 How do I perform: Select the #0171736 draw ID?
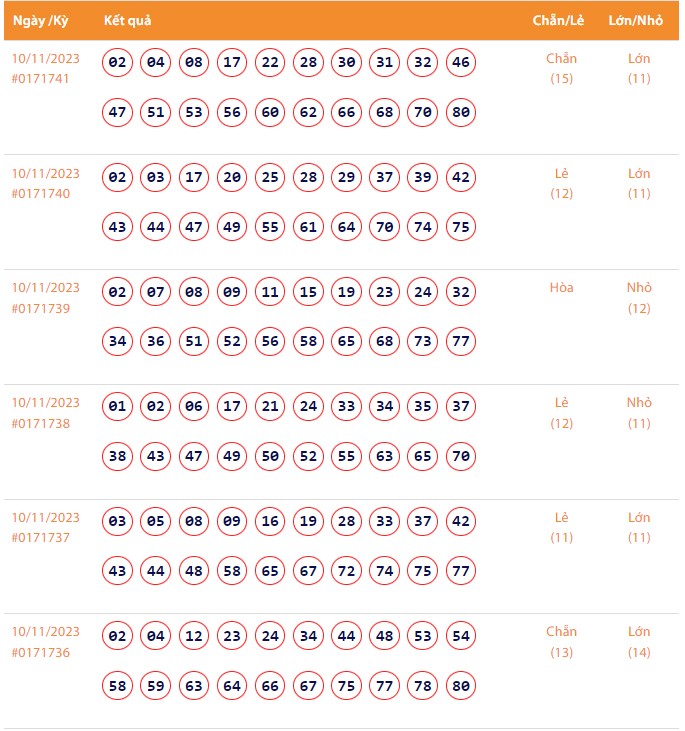coord(41,652)
